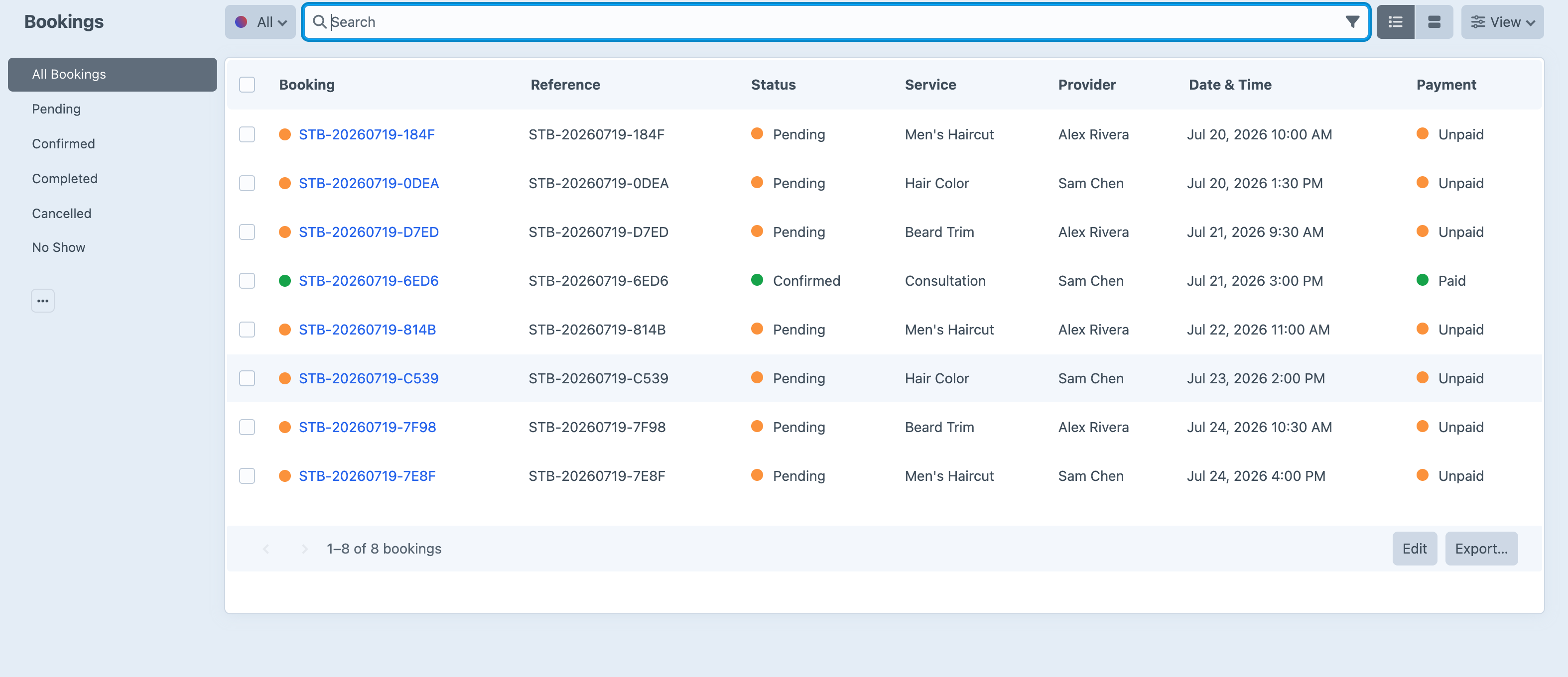The height and width of the screenshot is (677, 1568).
Task: Check the STB-20260719-D7ED row checkbox
Action: [247, 232]
